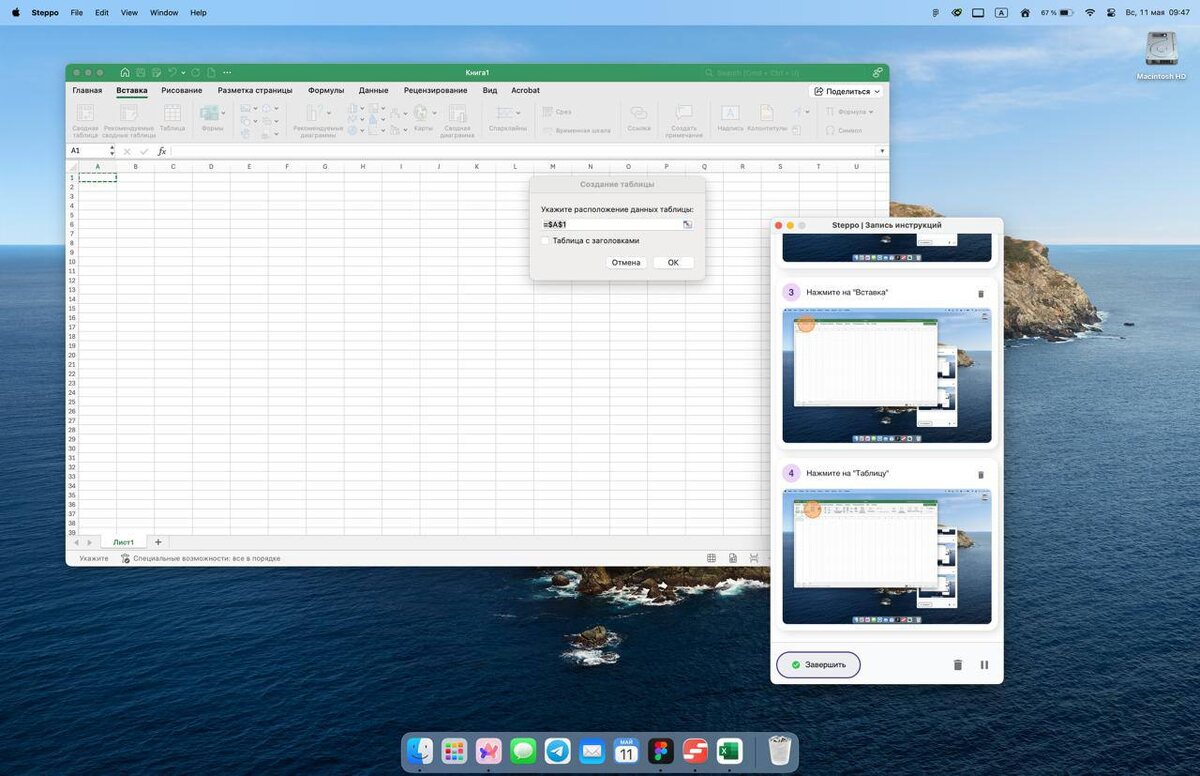Click the range selector icon in dialog
1200x776 pixels.
click(x=687, y=224)
